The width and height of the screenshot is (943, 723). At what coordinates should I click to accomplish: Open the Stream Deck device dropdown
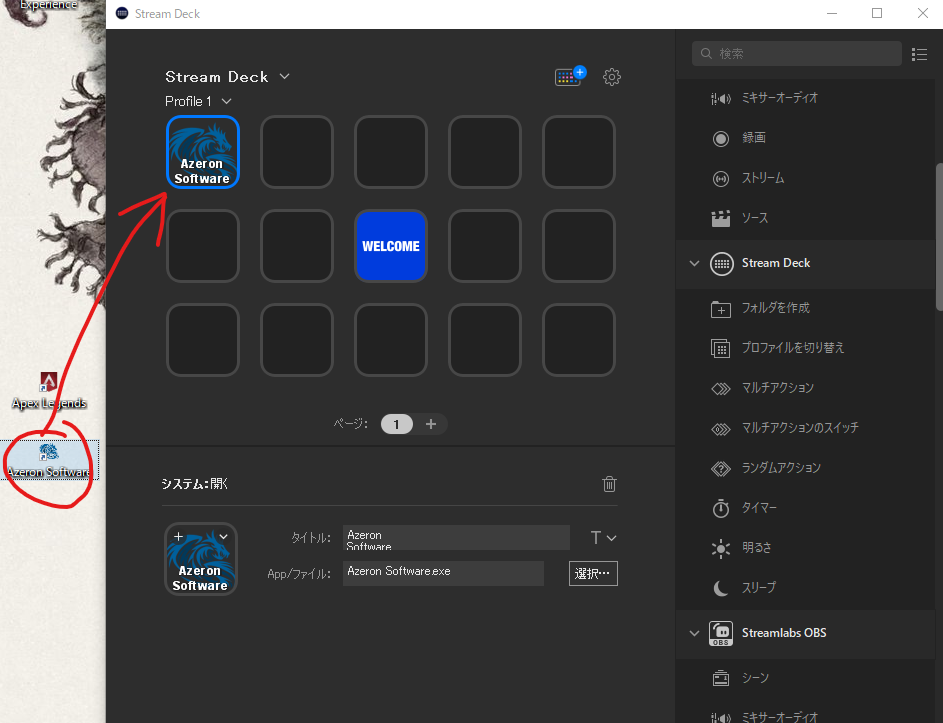coord(284,76)
